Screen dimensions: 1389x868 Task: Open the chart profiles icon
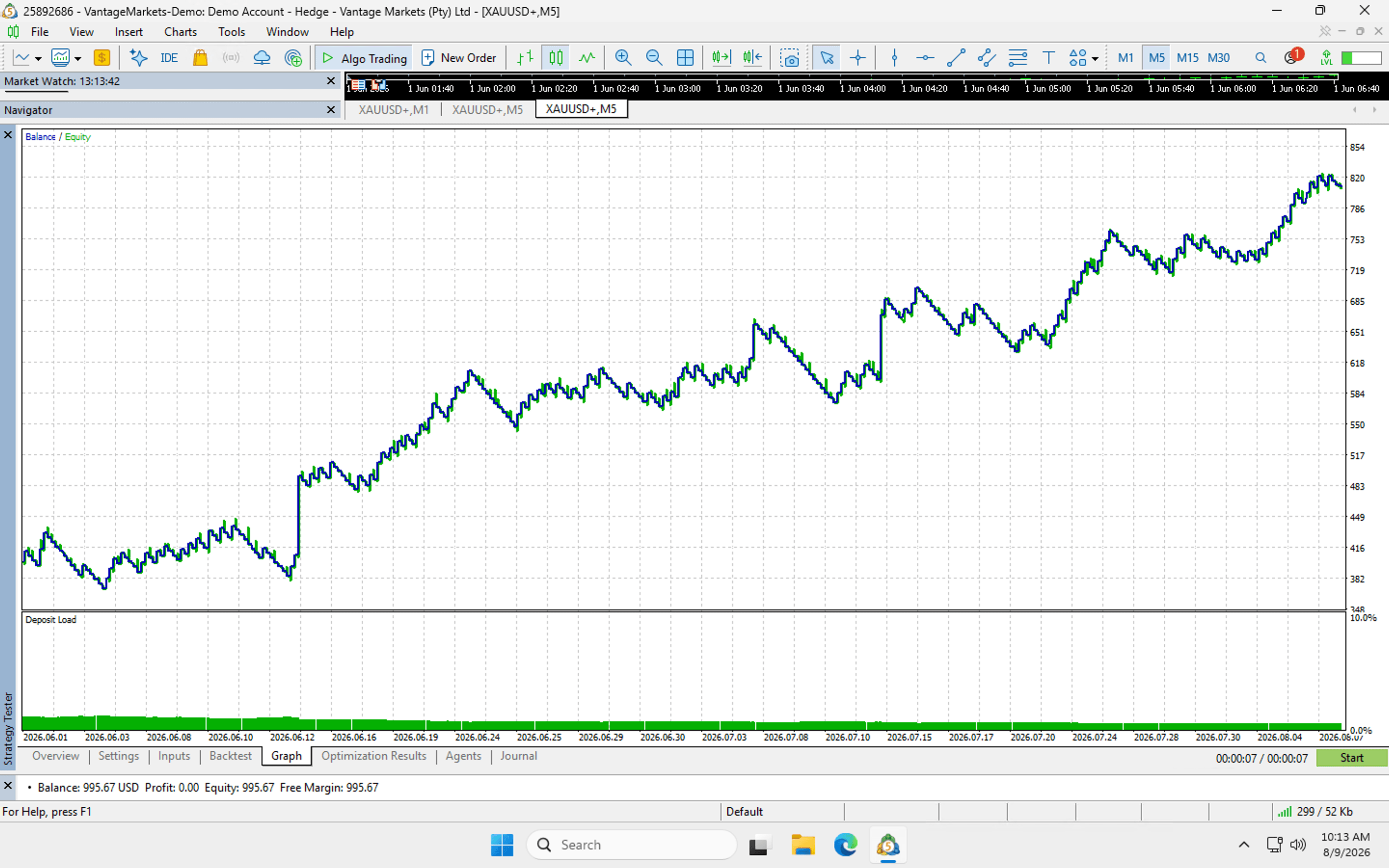pos(61,58)
